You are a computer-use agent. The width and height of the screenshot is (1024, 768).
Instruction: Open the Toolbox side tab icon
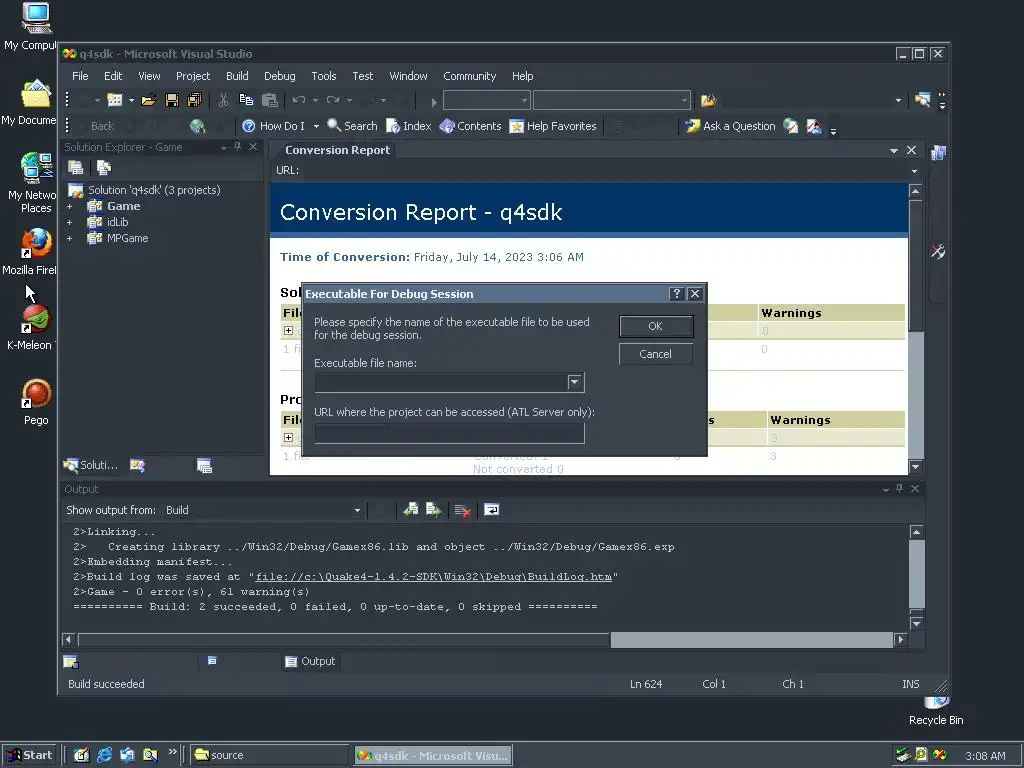tap(938, 251)
